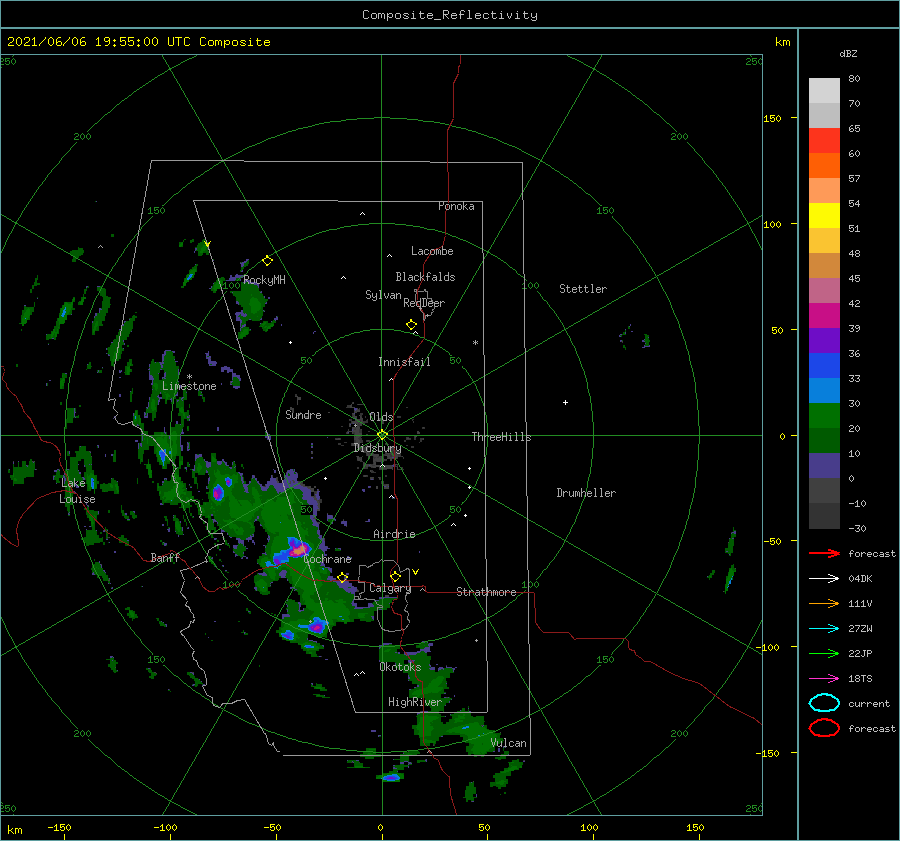Image resolution: width=900 pixels, height=841 pixels.
Task: Click the blue storm cell south of HighRiver at map bottom
Action: 391,778
